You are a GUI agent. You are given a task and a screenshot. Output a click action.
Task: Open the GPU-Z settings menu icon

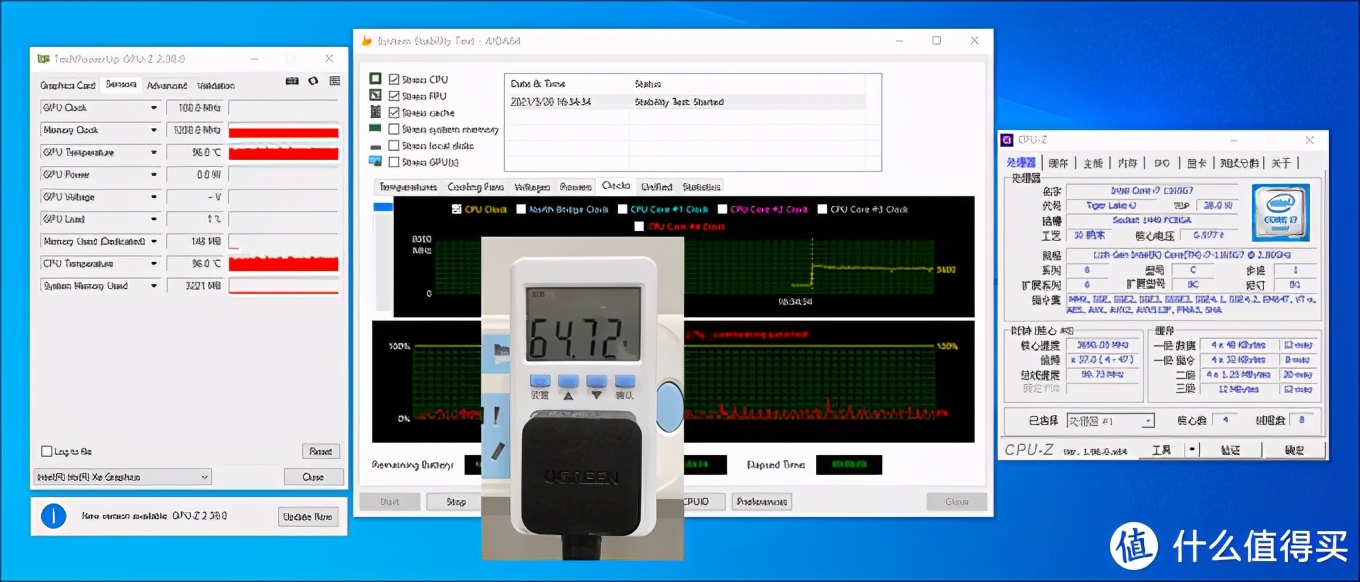coord(333,81)
